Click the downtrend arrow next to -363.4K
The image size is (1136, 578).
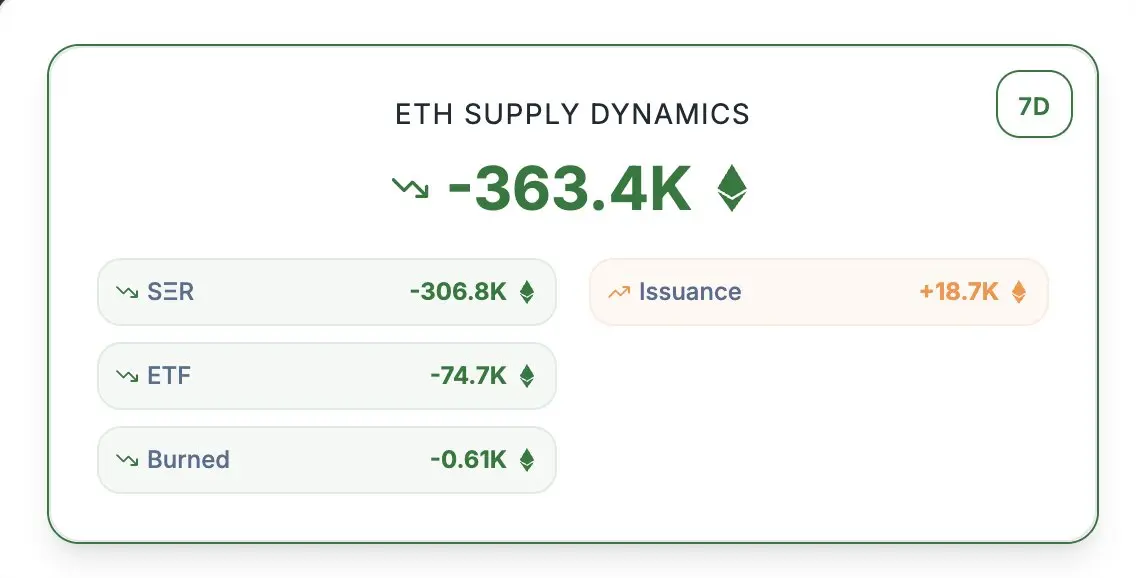tap(411, 188)
